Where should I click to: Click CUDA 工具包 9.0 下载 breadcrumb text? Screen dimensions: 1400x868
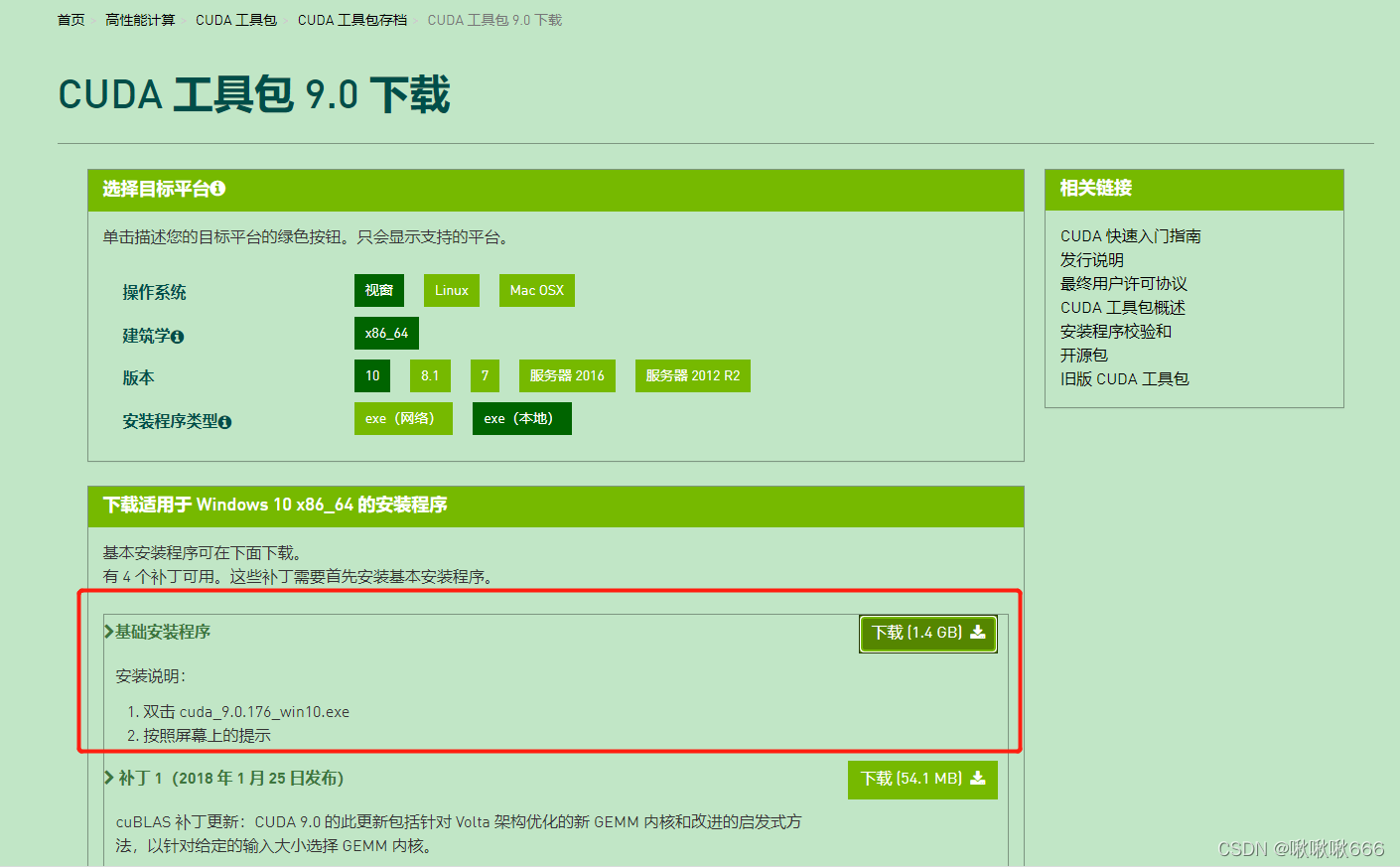click(x=494, y=20)
